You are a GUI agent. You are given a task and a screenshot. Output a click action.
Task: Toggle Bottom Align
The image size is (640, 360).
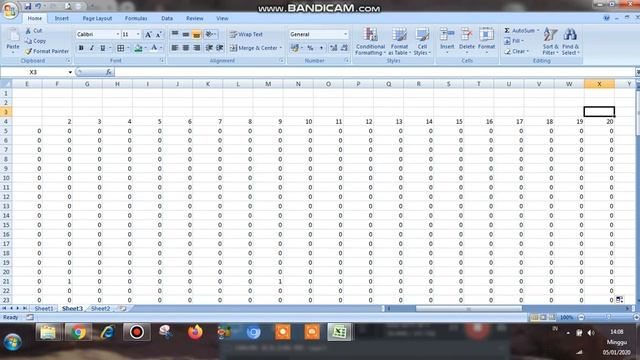(x=196, y=34)
